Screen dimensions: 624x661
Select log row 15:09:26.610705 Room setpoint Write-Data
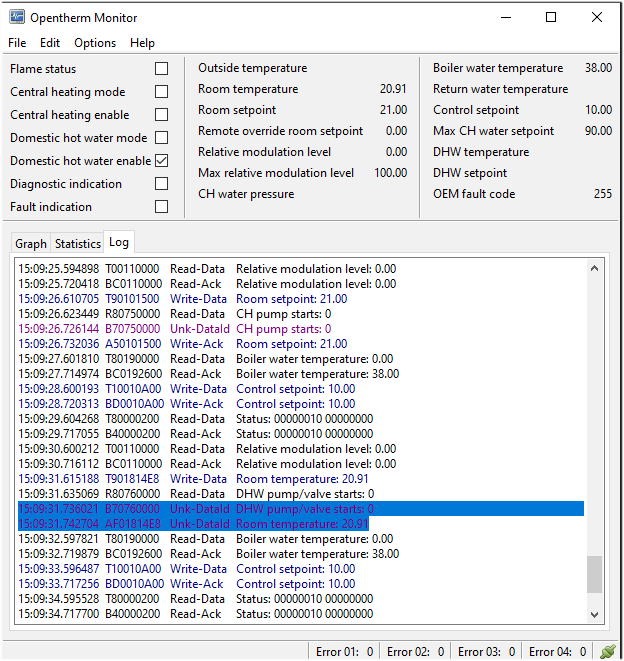[301, 299]
